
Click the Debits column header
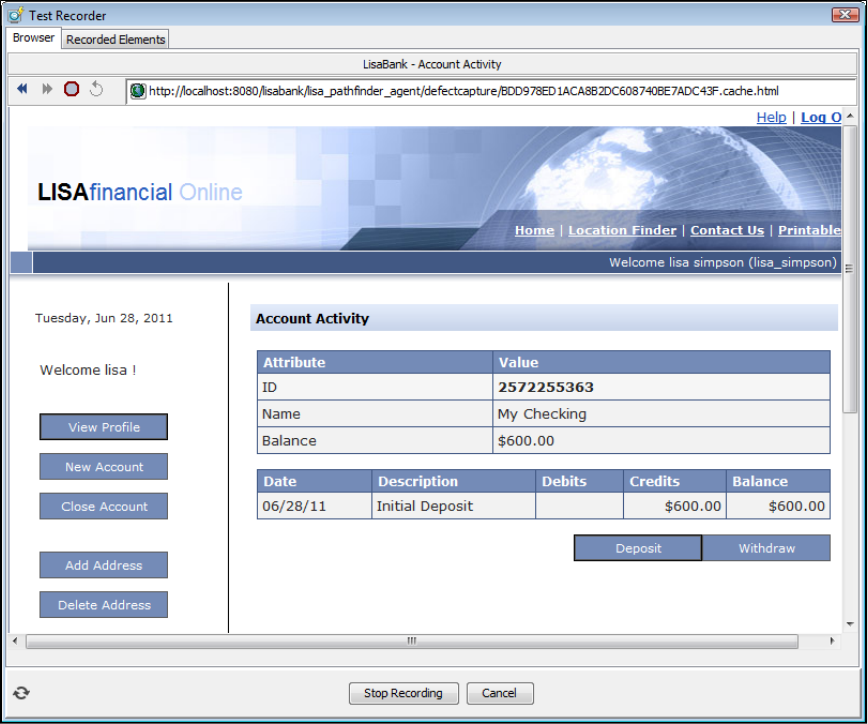tap(579, 481)
